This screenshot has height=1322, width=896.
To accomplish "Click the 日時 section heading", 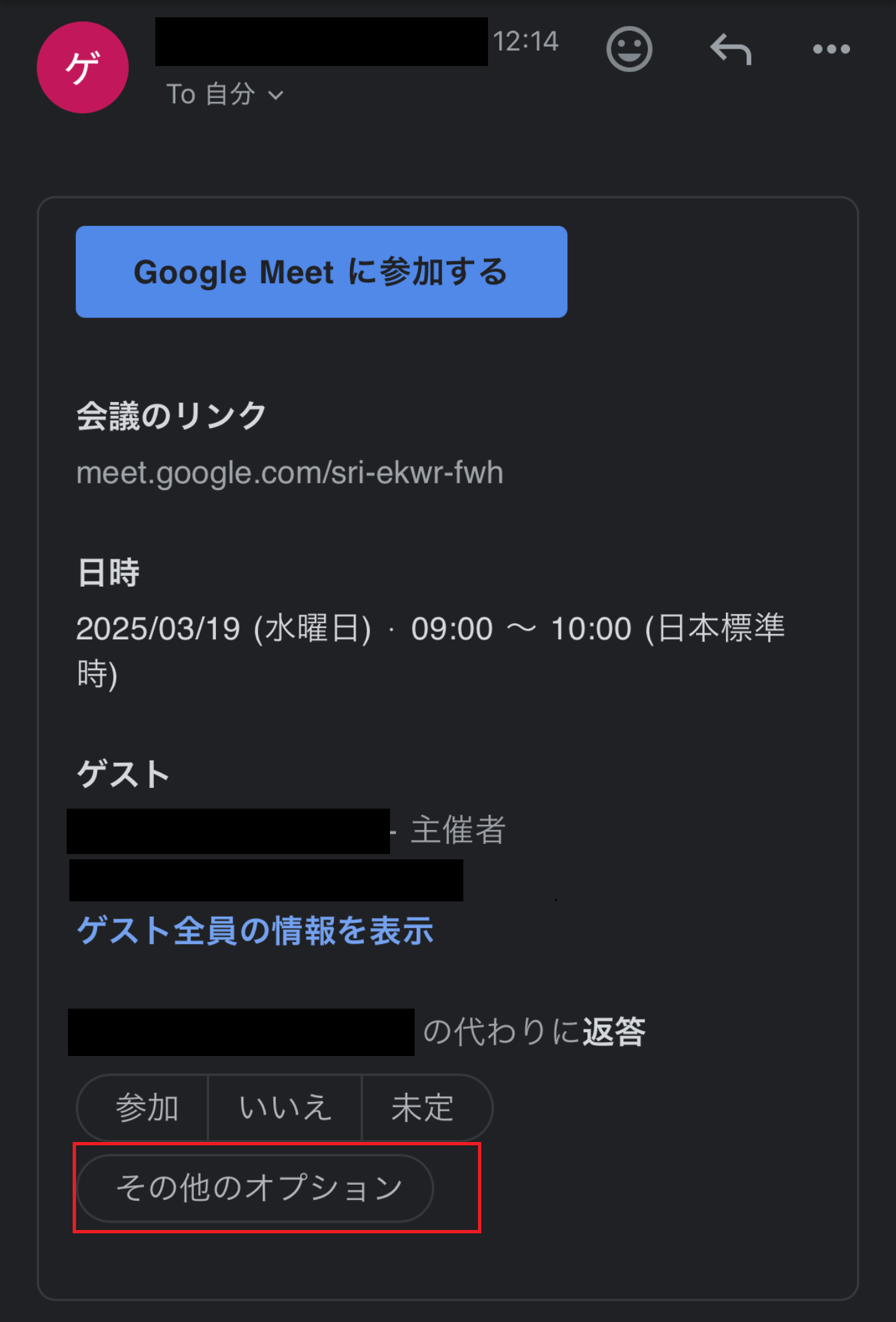I will [x=108, y=573].
